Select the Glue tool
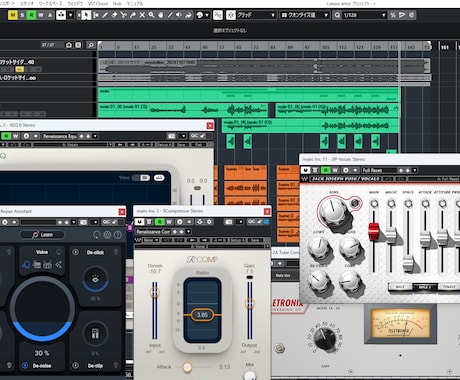Viewport: 460px width, 380px height. coord(133,15)
